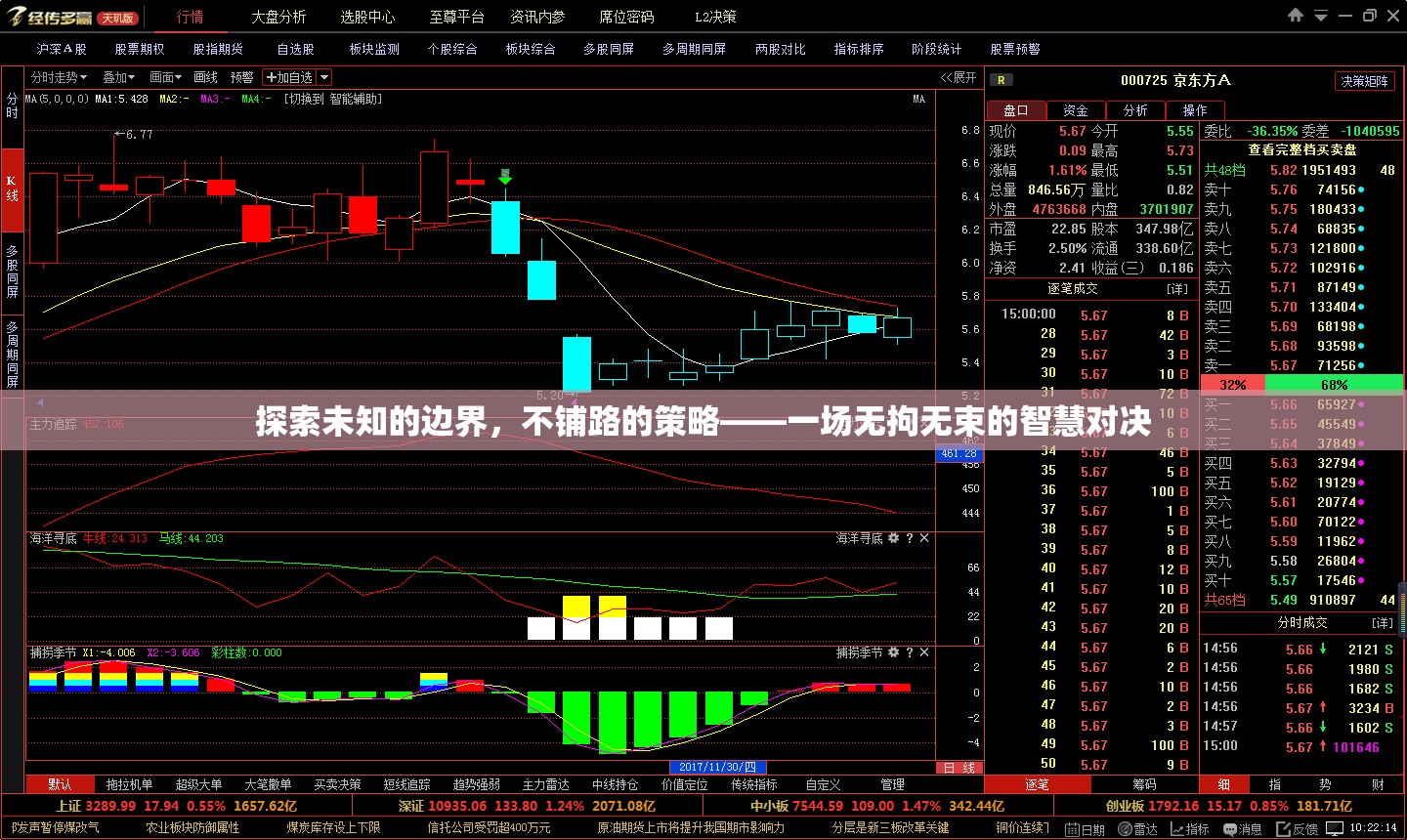Switch to 分时 side tab

tap(12, 105)
